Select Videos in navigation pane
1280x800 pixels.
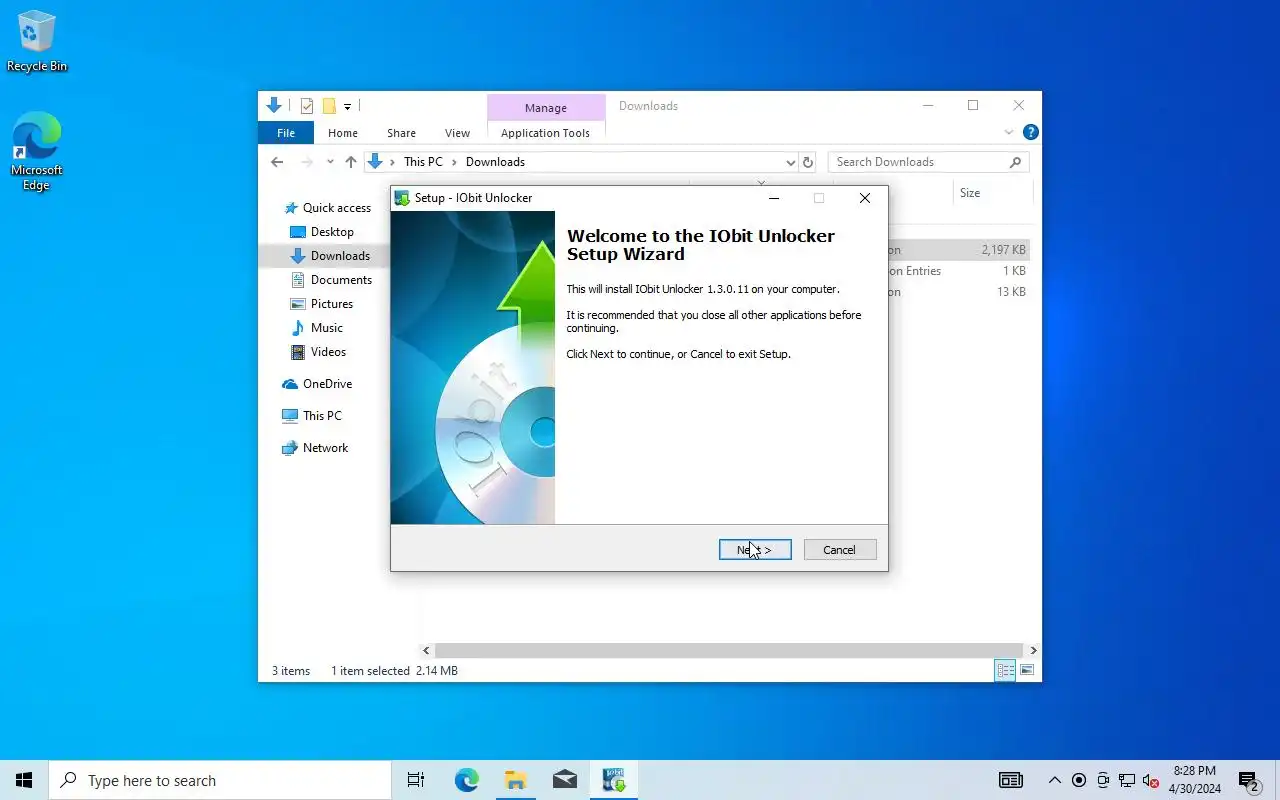click(x=328, y=352)
